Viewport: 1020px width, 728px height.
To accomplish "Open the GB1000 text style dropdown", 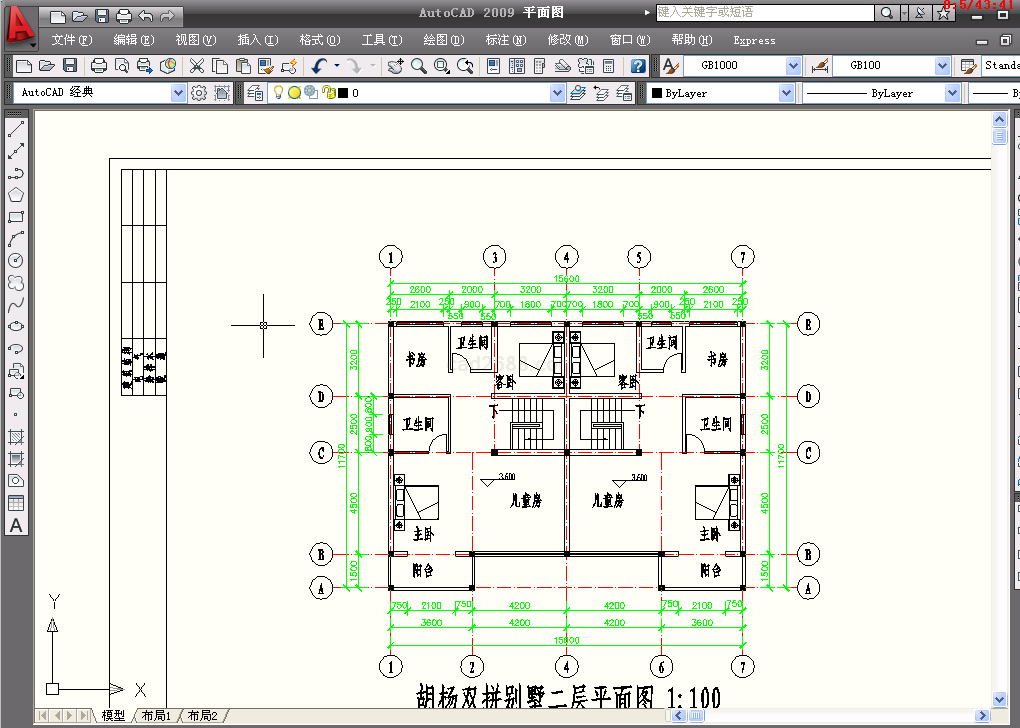I will [793, 66].
